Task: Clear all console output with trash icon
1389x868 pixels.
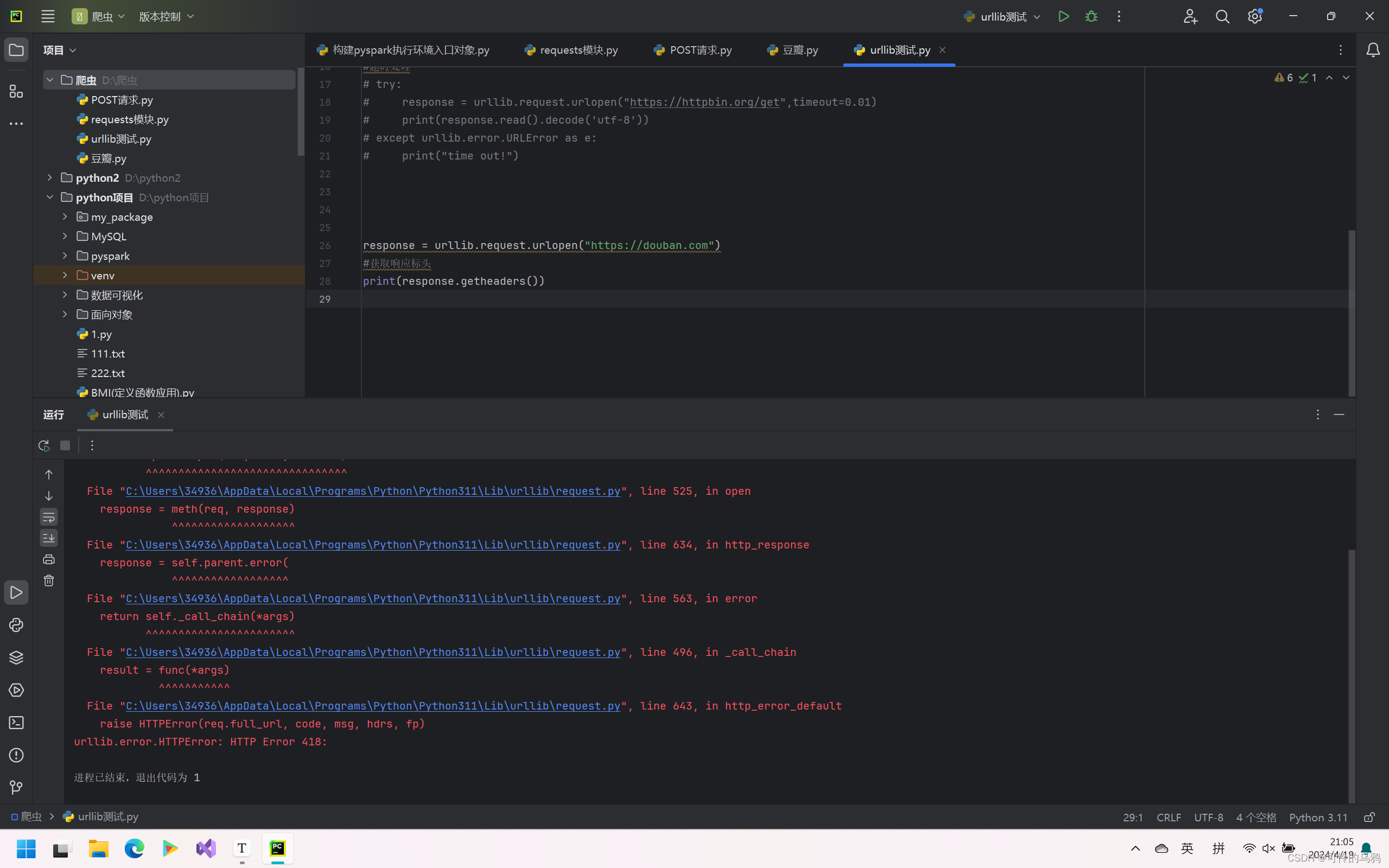Action: [49, 580]
